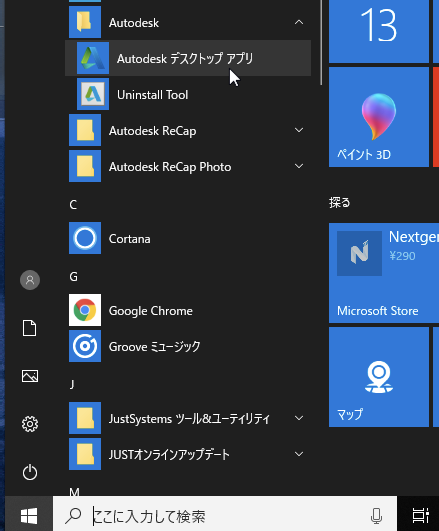Select the Autodesk デスクトップ アプリ label
Image resolution: width=439 pixels, height=531 pixels.
(185, 59)
